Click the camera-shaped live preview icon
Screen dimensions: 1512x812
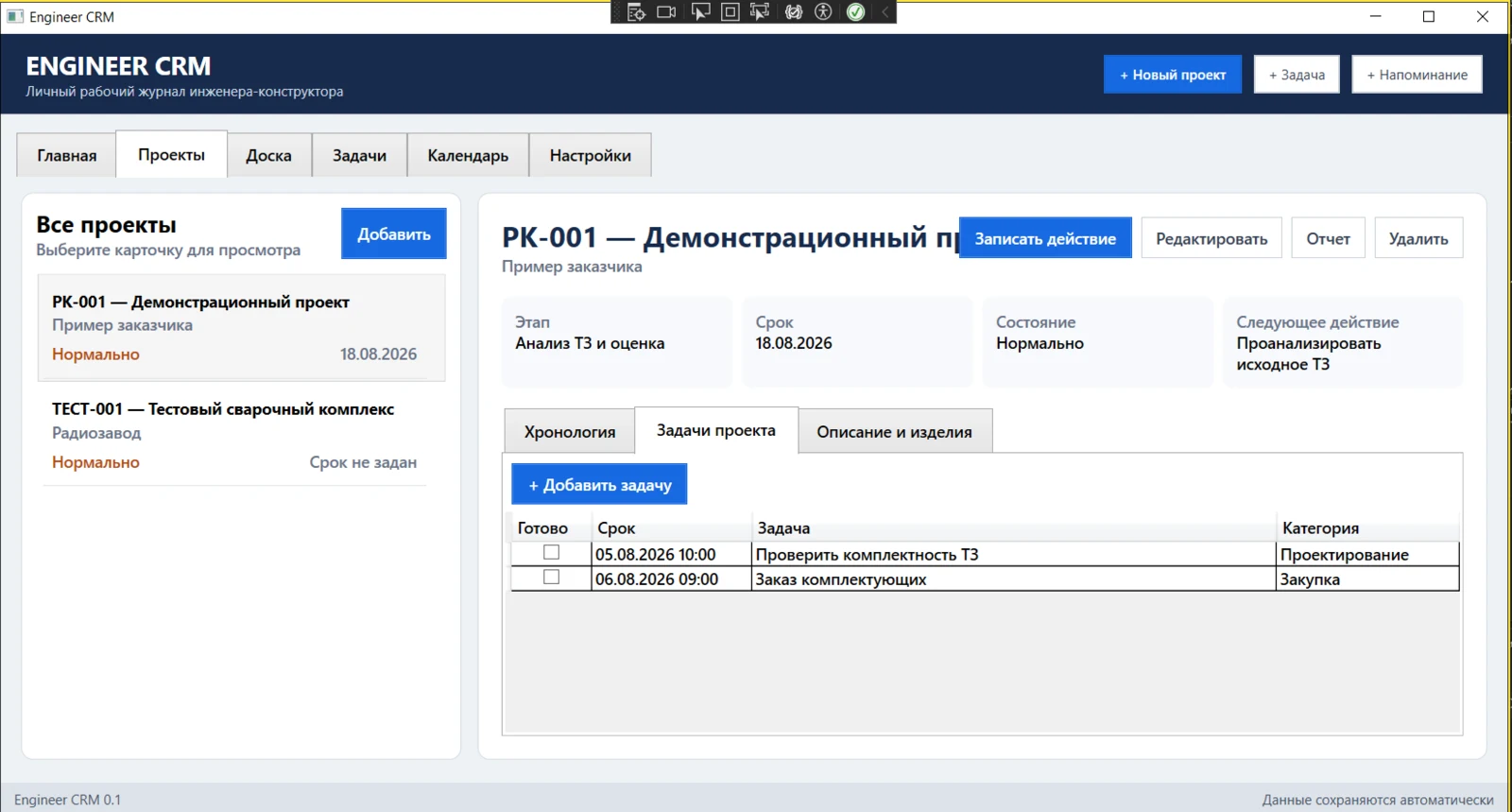pos(667,12)
